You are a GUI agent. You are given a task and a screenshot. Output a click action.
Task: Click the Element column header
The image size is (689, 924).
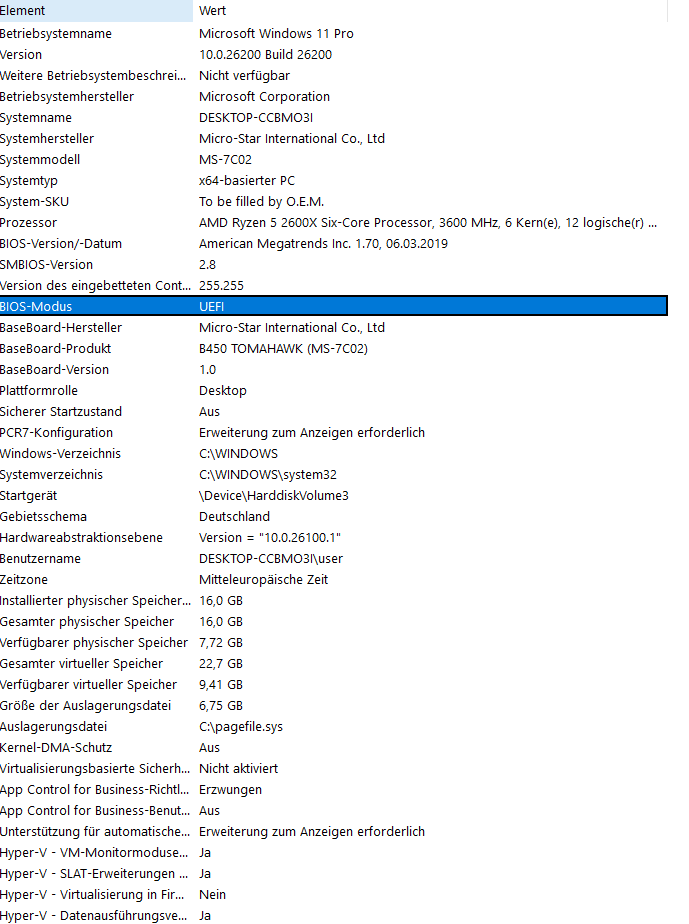click(x=96, y=11)
